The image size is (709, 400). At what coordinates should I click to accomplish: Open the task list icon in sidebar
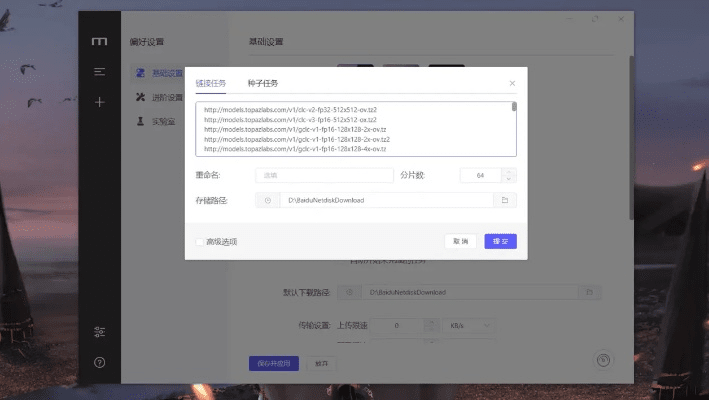click(x=99, y=72)
